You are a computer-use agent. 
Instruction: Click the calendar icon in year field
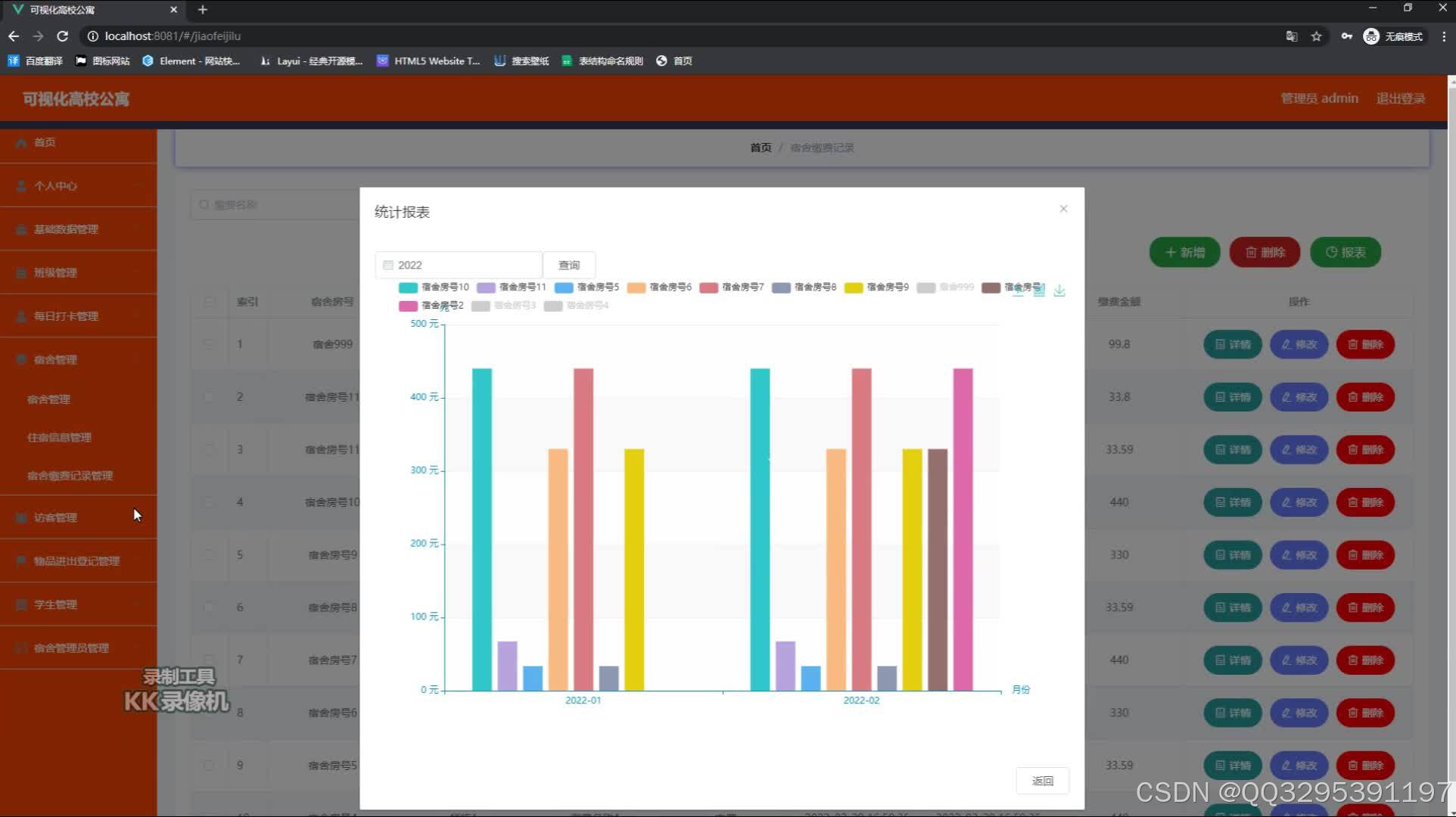(x=388, y=266)
